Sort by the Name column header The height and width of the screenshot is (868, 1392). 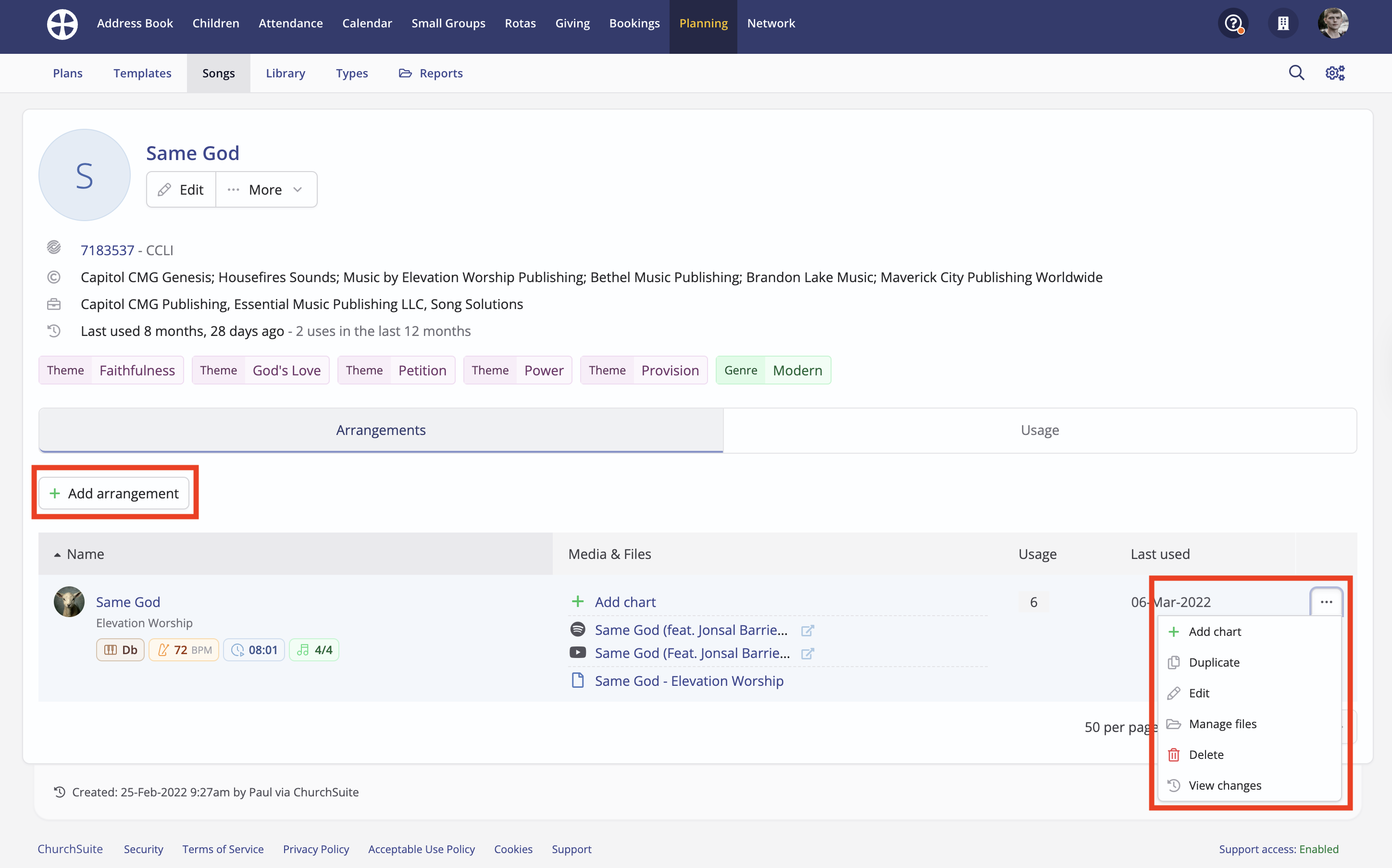pos(86,554)
